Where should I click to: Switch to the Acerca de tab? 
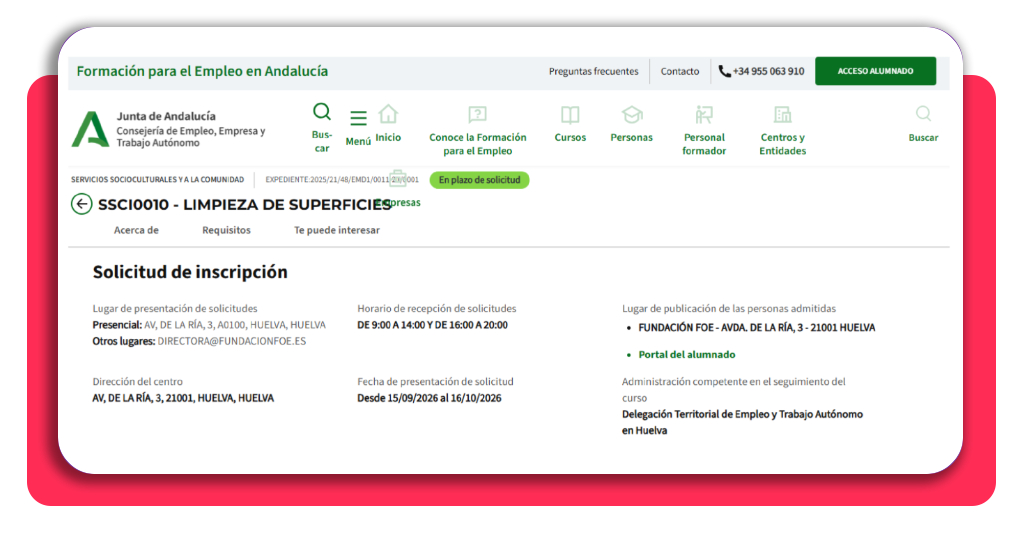136,230
